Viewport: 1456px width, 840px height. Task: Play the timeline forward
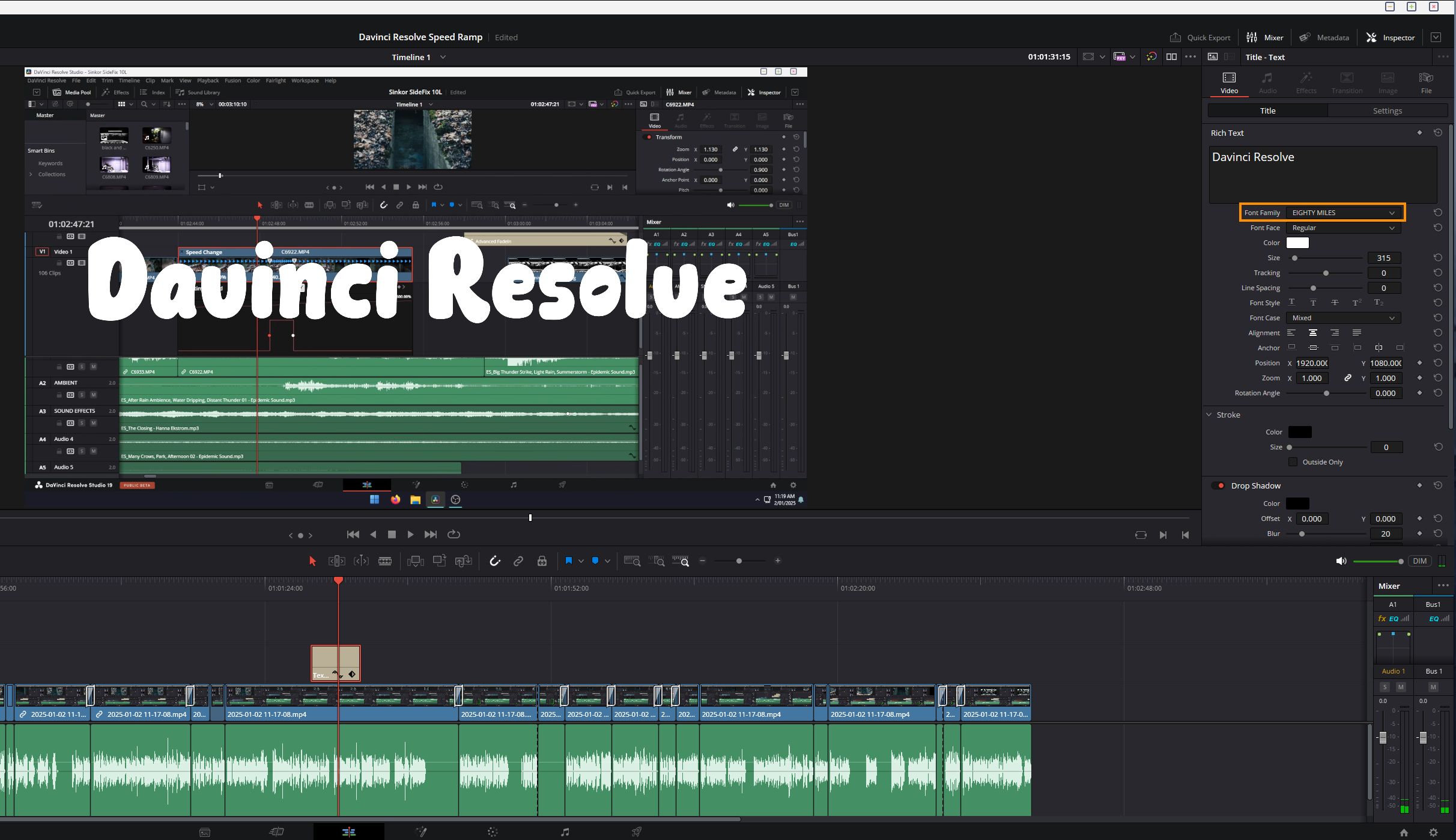click(x=410, y=534)
